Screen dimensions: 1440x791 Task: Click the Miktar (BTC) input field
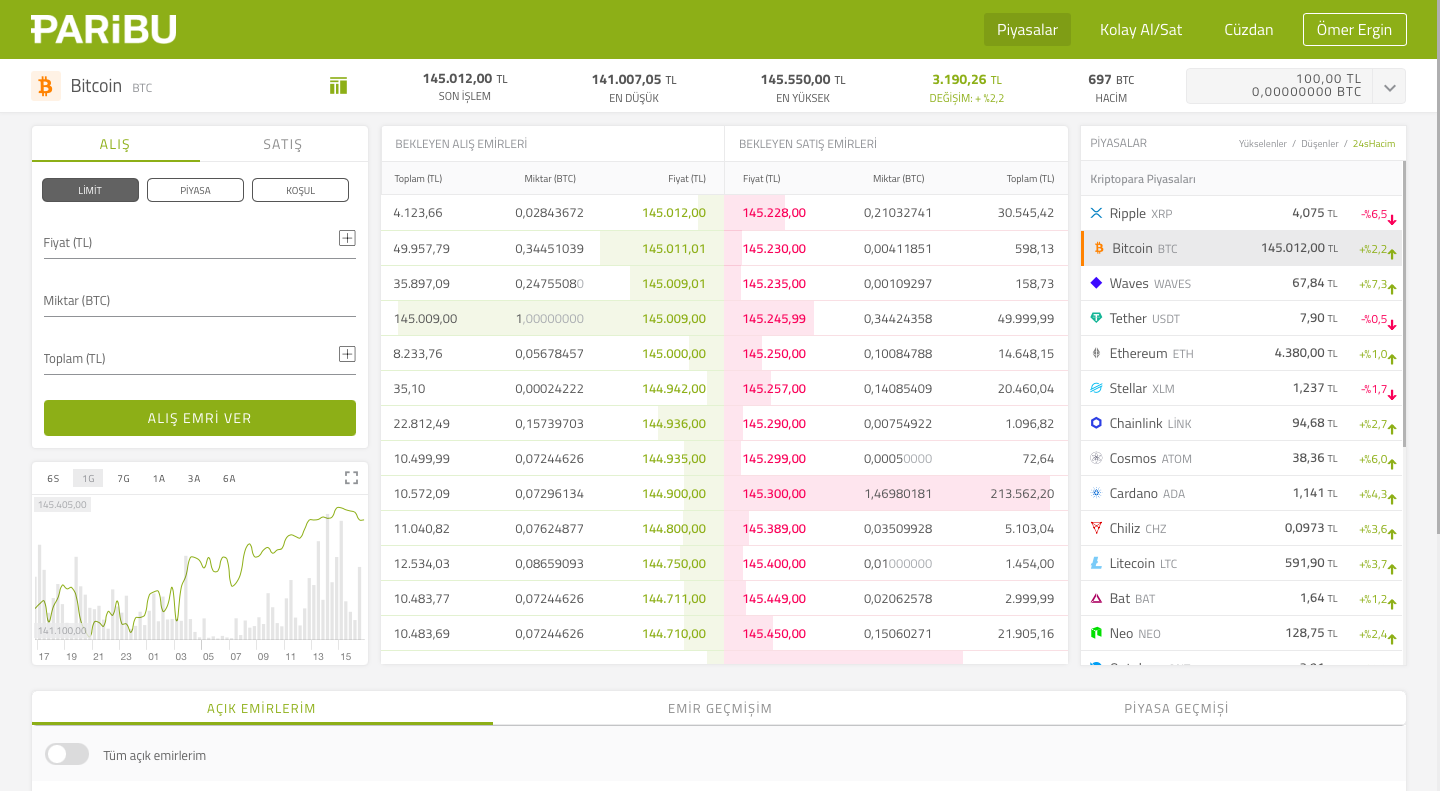(199, 301)
